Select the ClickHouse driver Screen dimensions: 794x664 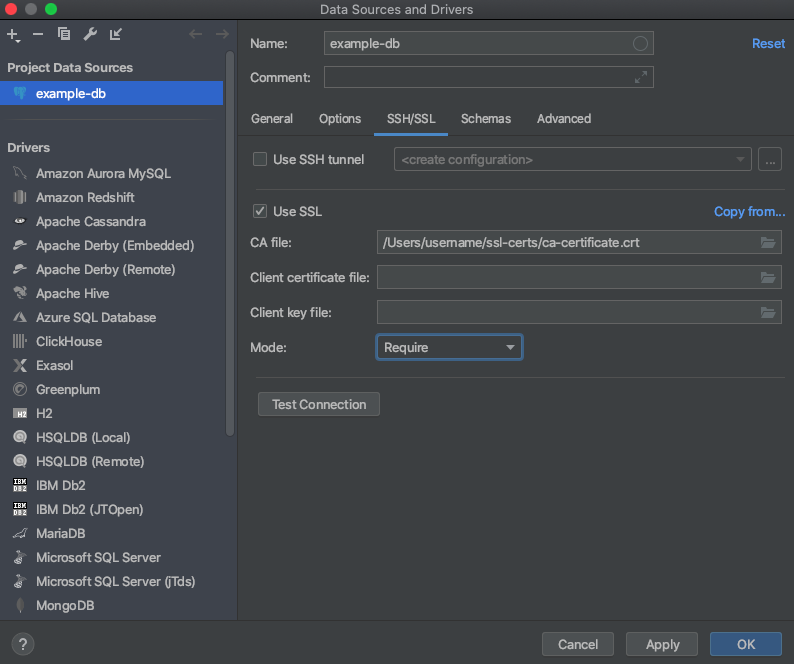111,341
